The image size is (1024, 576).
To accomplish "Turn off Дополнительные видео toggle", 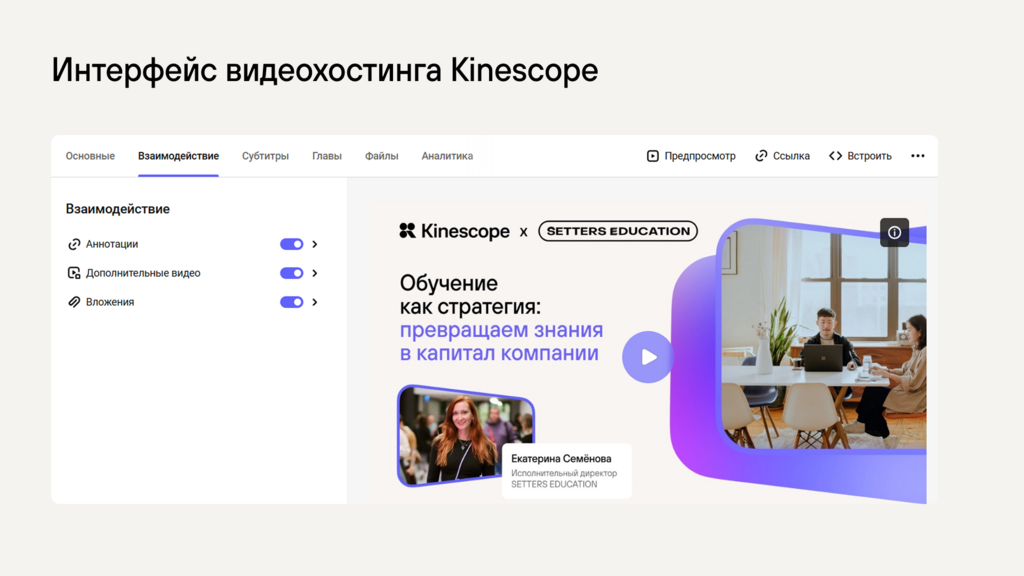I will [x=292, y=273].
